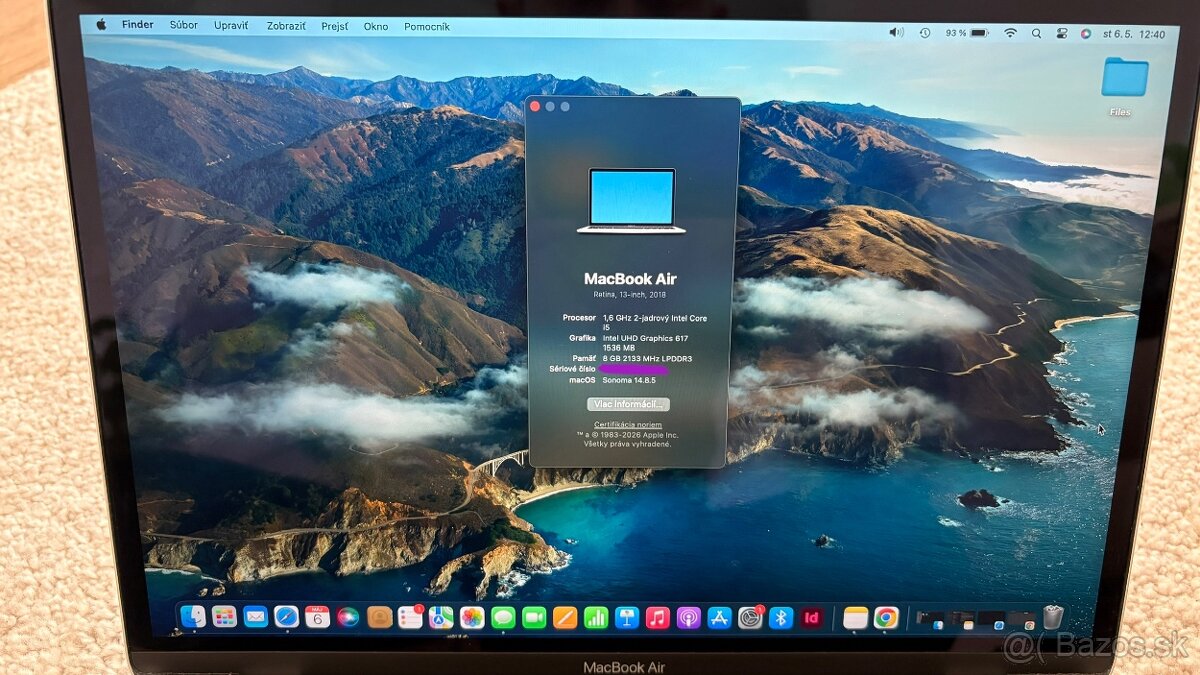1200x675 pixels.
Task: Click the 1,6 GHz 2-jadrový processor value
Action: 654,322
